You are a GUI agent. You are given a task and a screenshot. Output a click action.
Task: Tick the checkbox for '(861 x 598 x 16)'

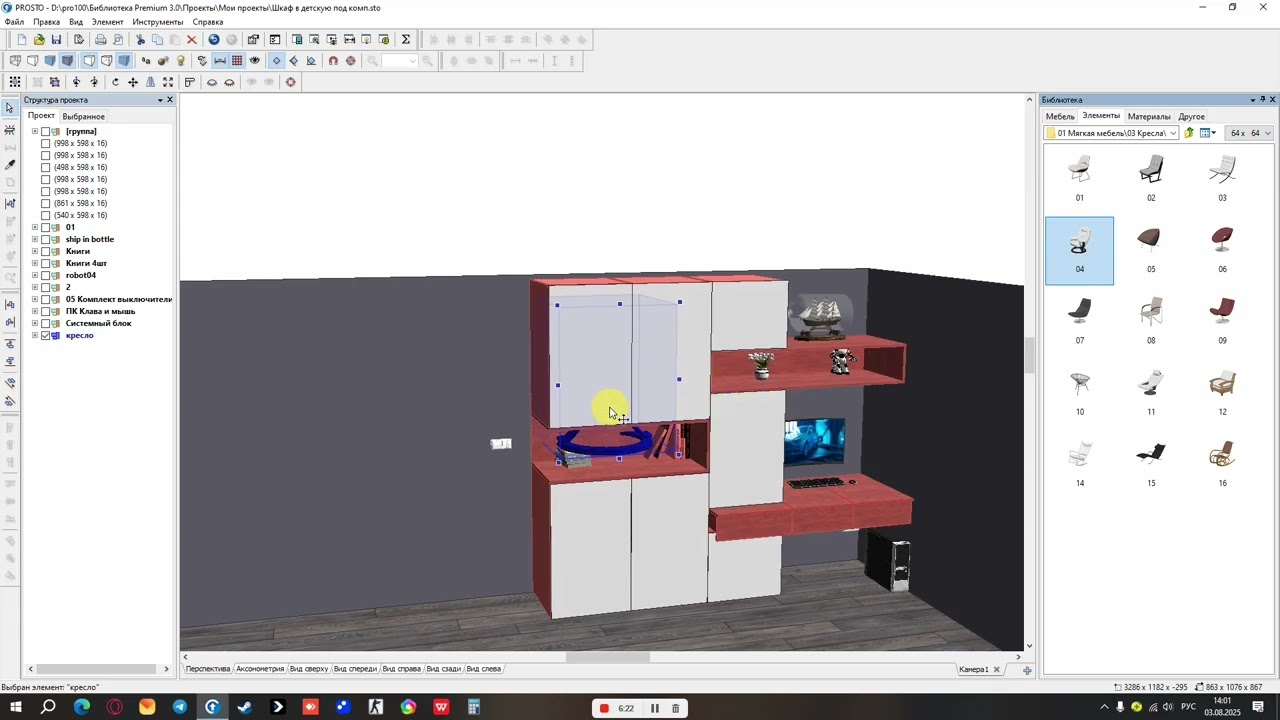coord(46,204)
